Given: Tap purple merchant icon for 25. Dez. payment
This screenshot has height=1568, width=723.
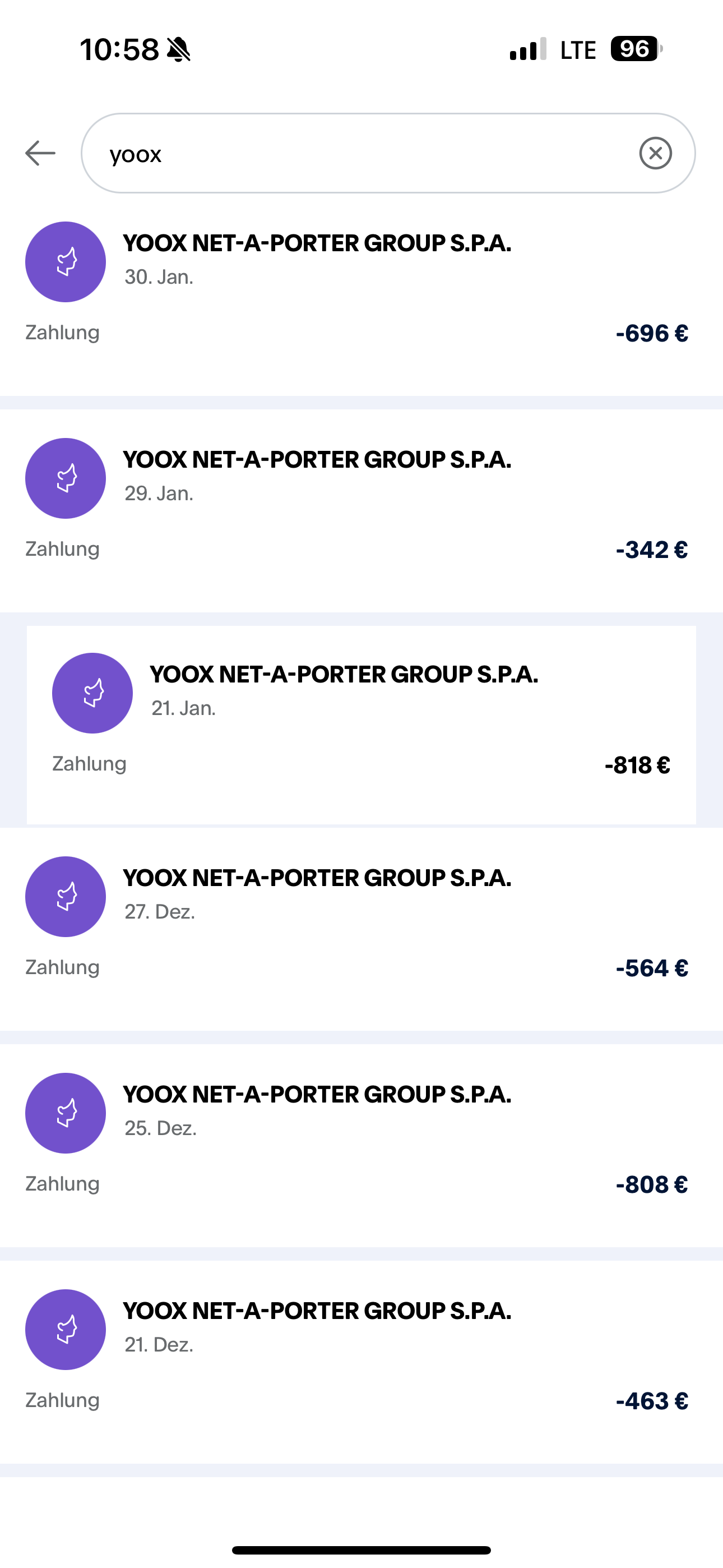Looking at the screenshot, I should click(66, 1113).
